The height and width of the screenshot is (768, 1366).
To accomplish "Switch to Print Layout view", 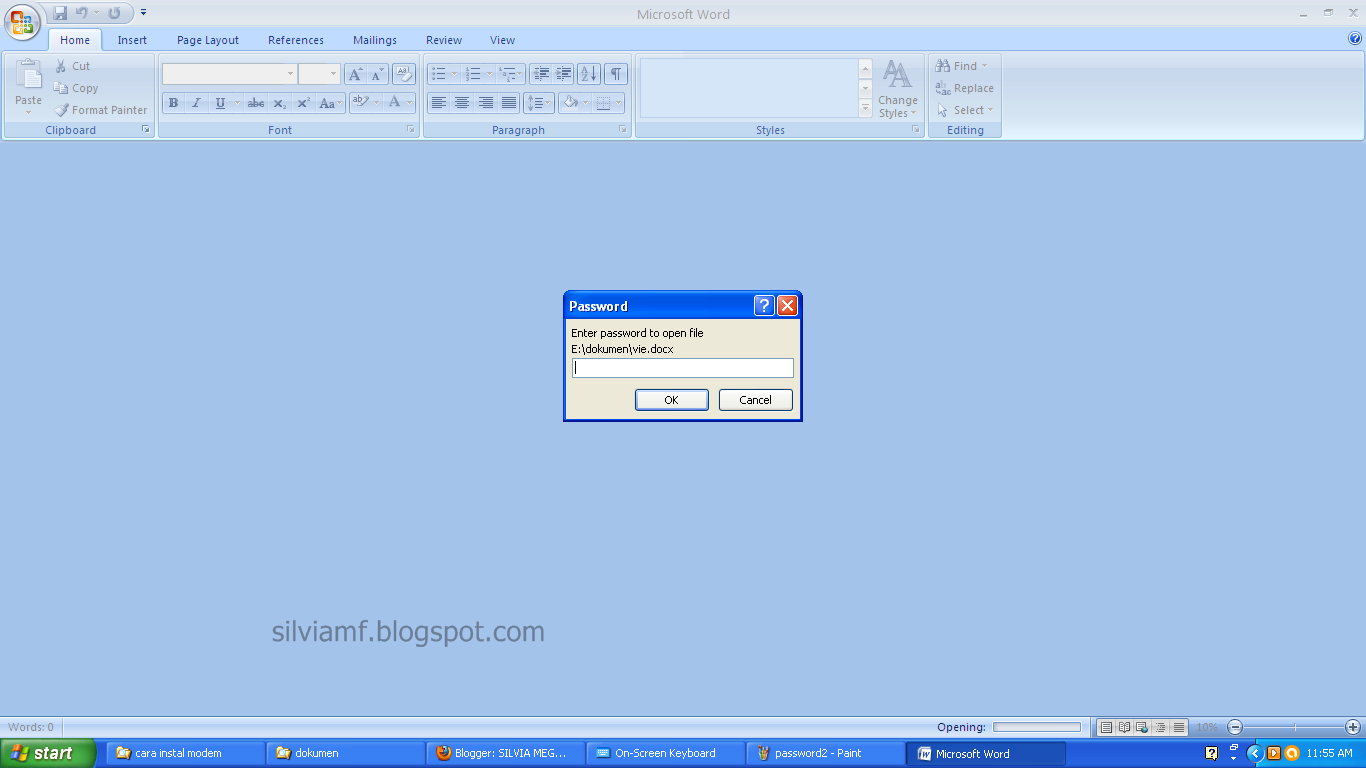I will pyautogui.click(x=1106, y=727).
